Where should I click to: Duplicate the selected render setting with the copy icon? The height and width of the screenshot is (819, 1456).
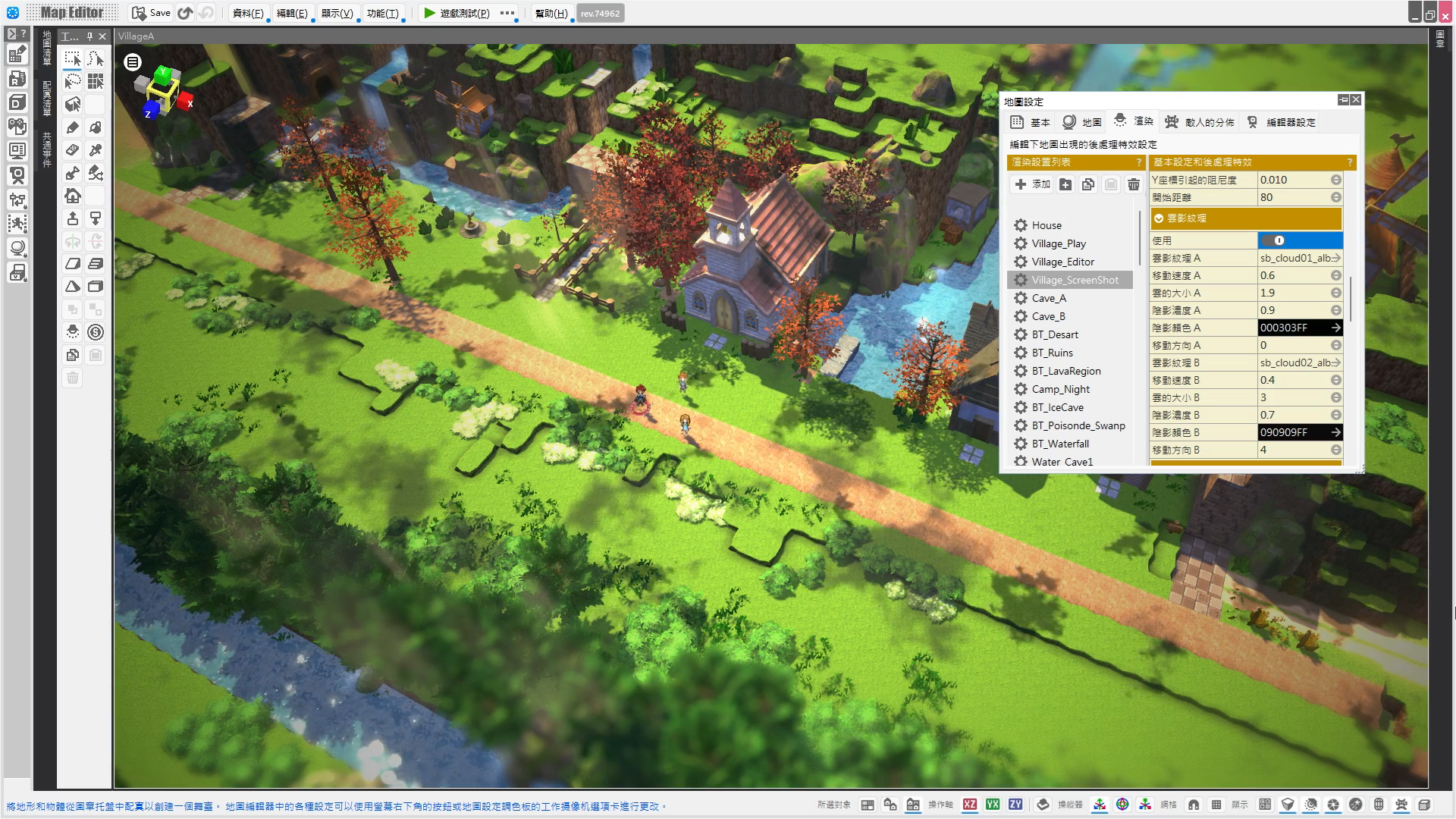coord(1088,184)
